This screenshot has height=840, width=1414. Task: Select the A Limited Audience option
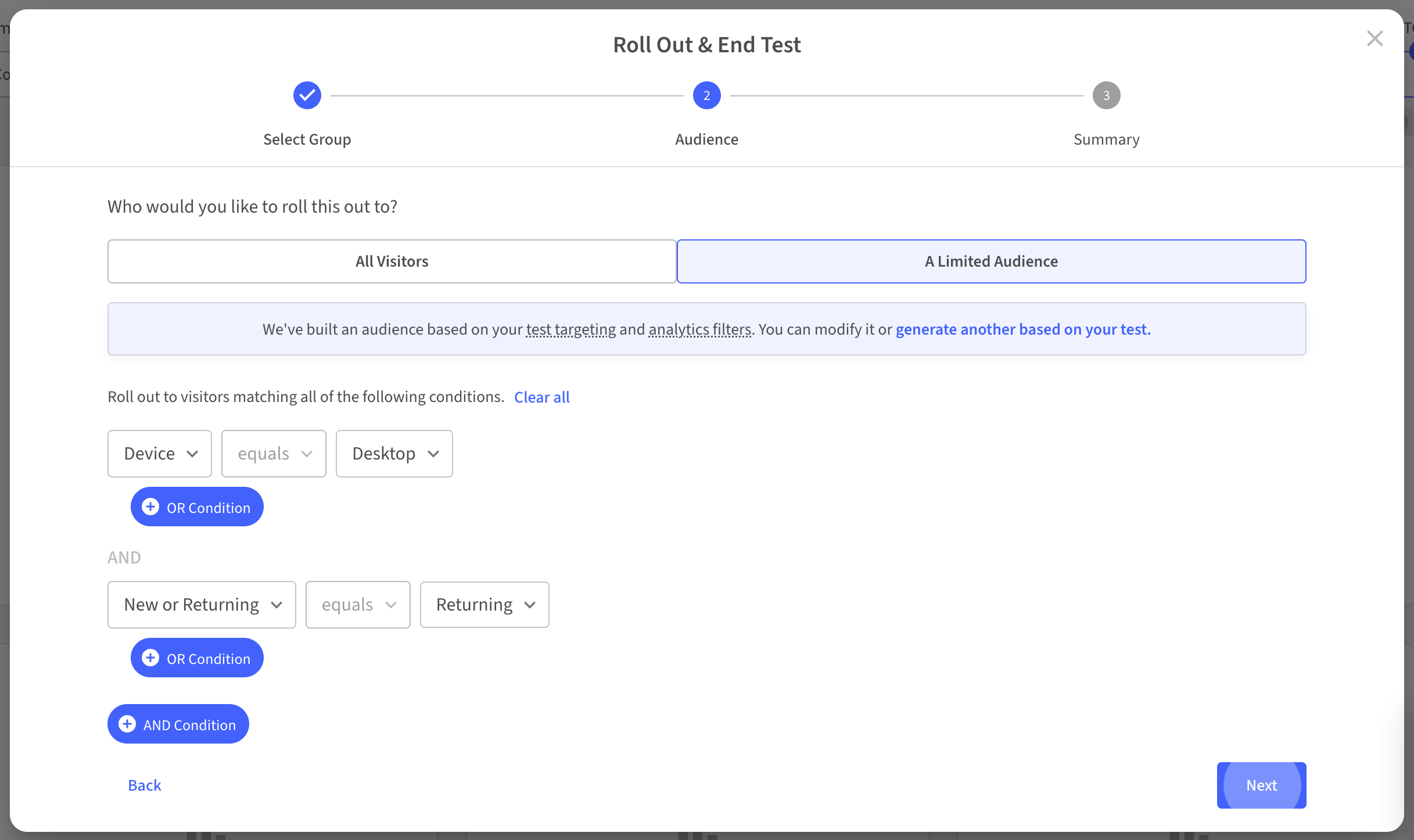pos(991,261)
